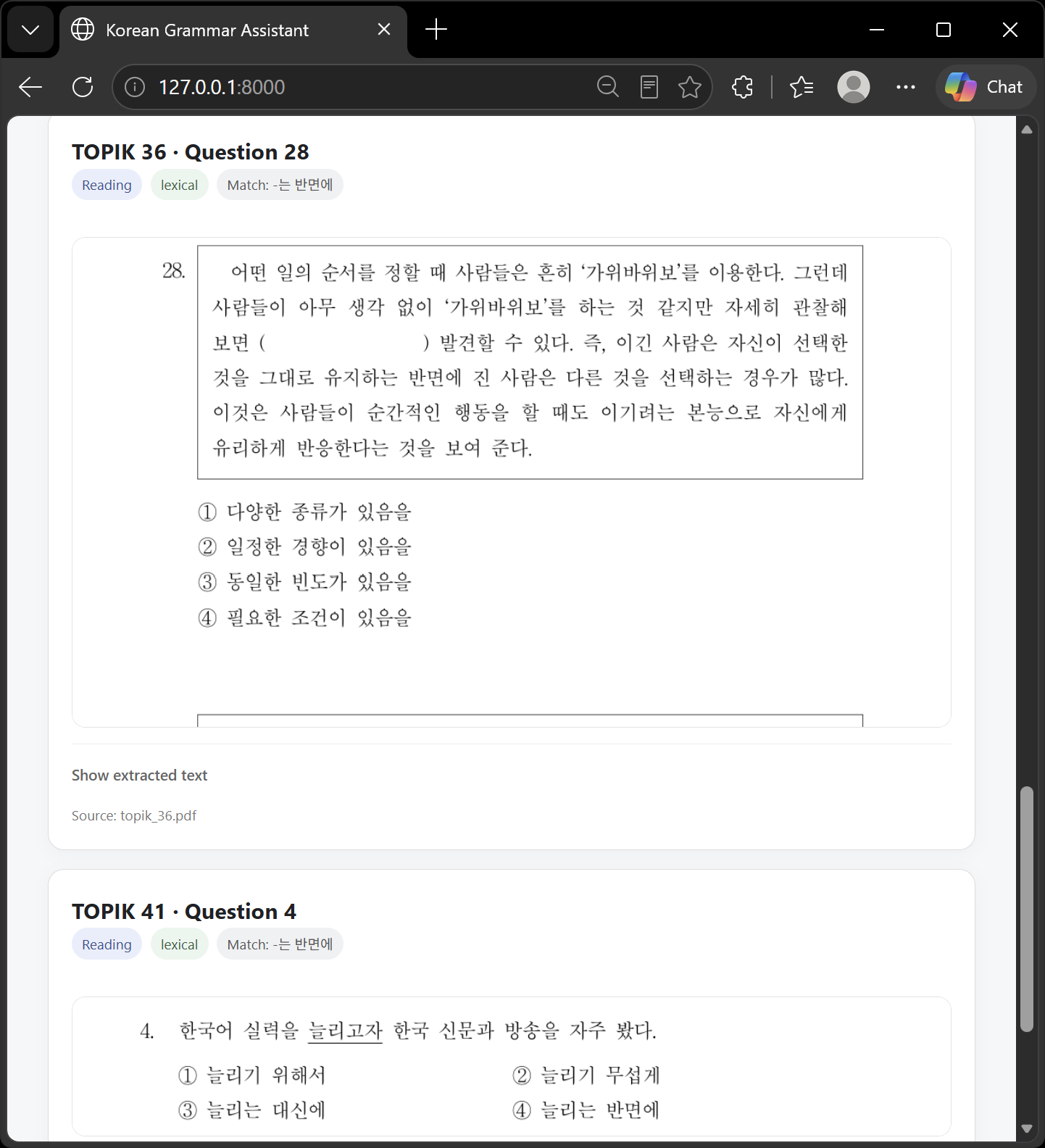Open the tab search dropdown chevron
The image size is (1045, 1148).
coord(30,30)
